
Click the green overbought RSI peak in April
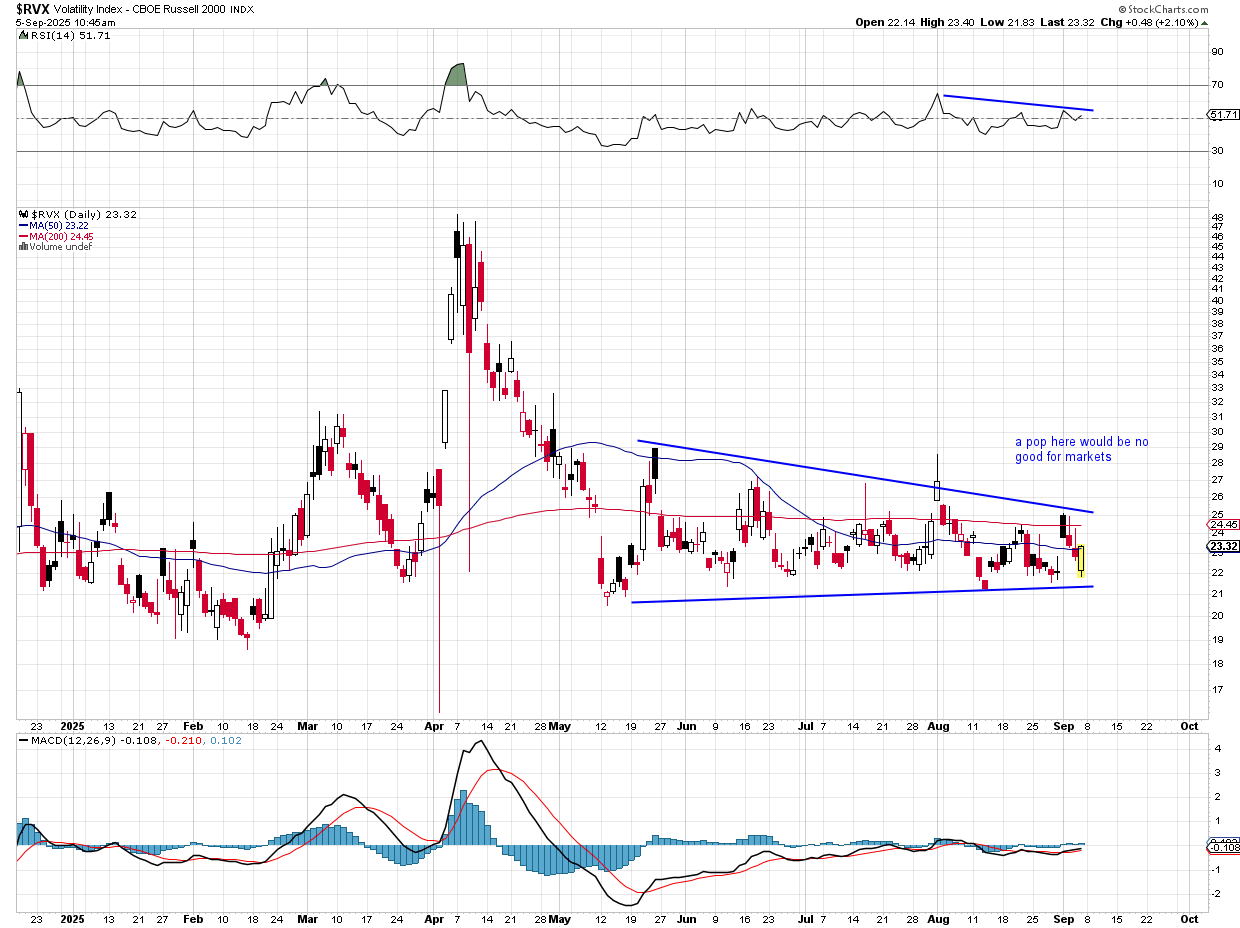click(457, 75)
